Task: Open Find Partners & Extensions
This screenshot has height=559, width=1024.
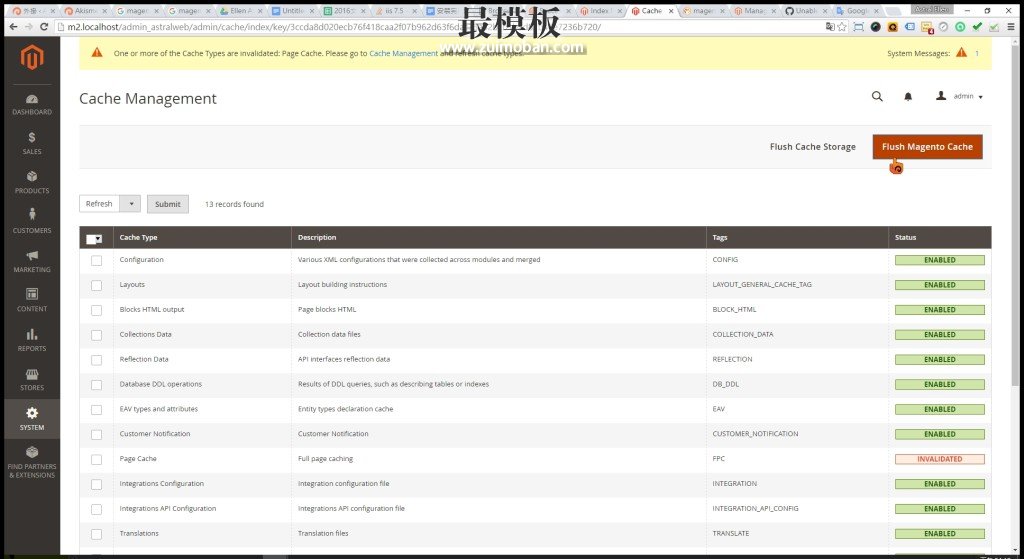Action: point(31,462)
